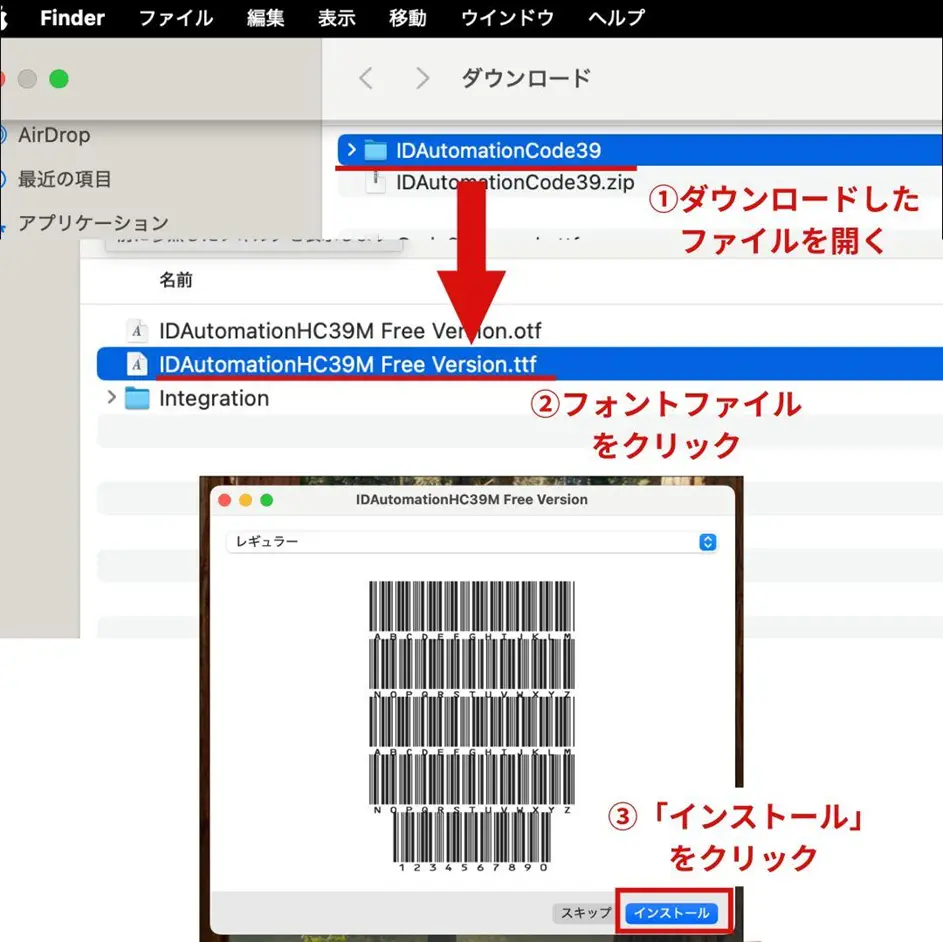Click the IDAutomationHC39M Free Version window title

[x=472, y=499]
